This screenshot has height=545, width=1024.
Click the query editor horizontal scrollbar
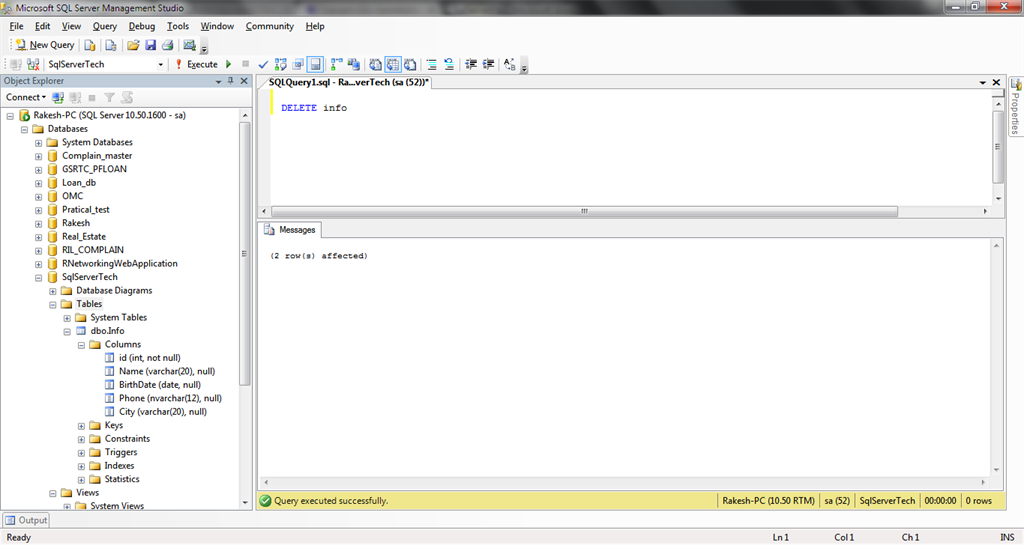coord(584,211)
